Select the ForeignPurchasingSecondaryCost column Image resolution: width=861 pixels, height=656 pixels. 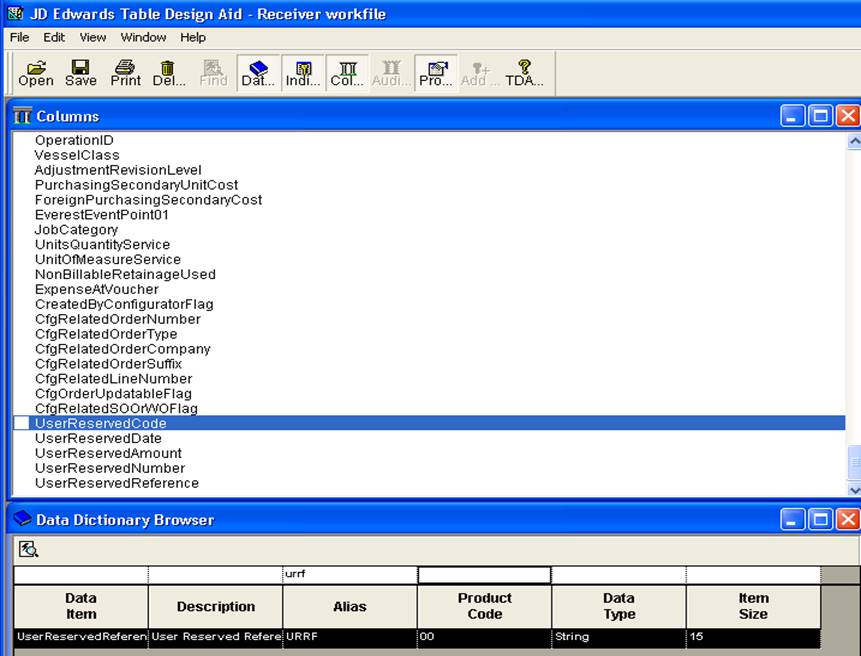click(x=148, y=200)
